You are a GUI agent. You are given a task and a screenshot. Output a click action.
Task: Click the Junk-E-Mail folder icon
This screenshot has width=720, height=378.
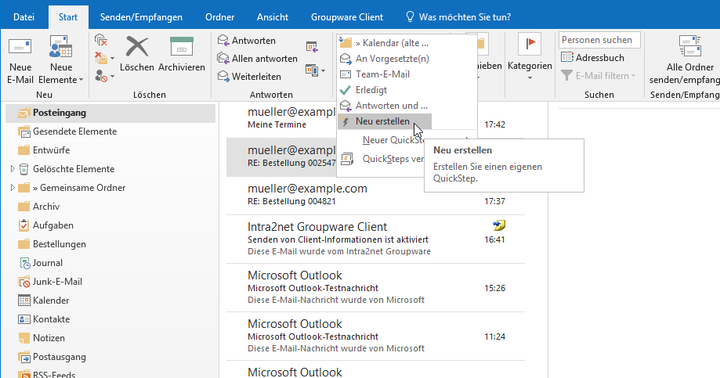tap(24, 282)
